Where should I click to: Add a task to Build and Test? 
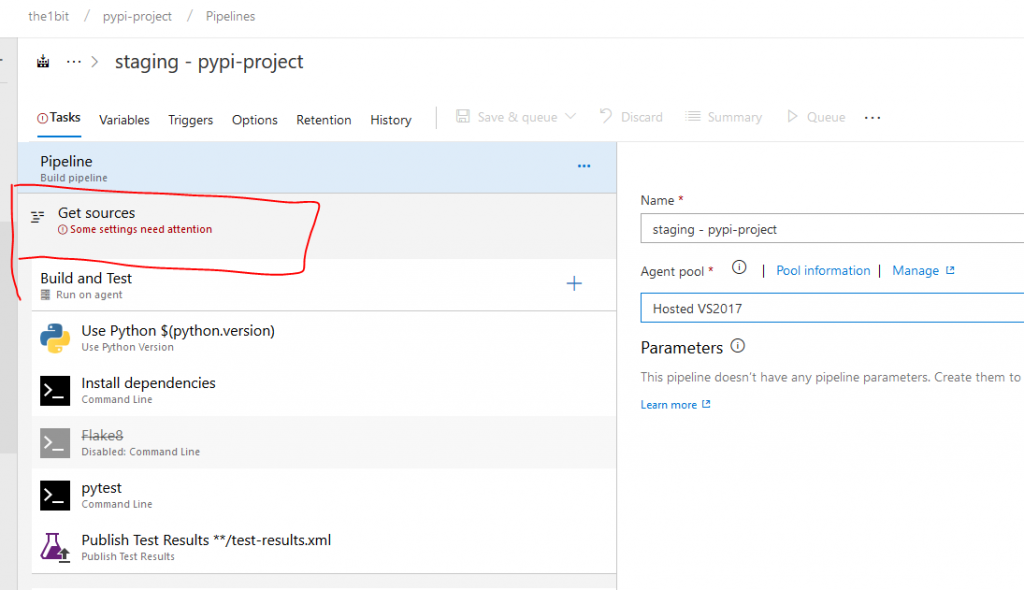574,283
